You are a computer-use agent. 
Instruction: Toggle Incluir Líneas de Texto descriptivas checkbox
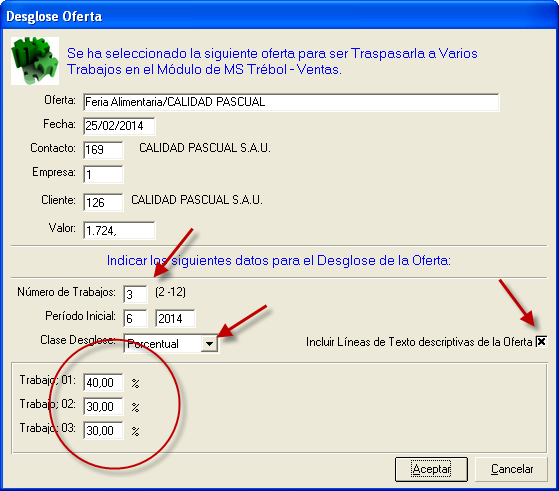tap(541, 342)
